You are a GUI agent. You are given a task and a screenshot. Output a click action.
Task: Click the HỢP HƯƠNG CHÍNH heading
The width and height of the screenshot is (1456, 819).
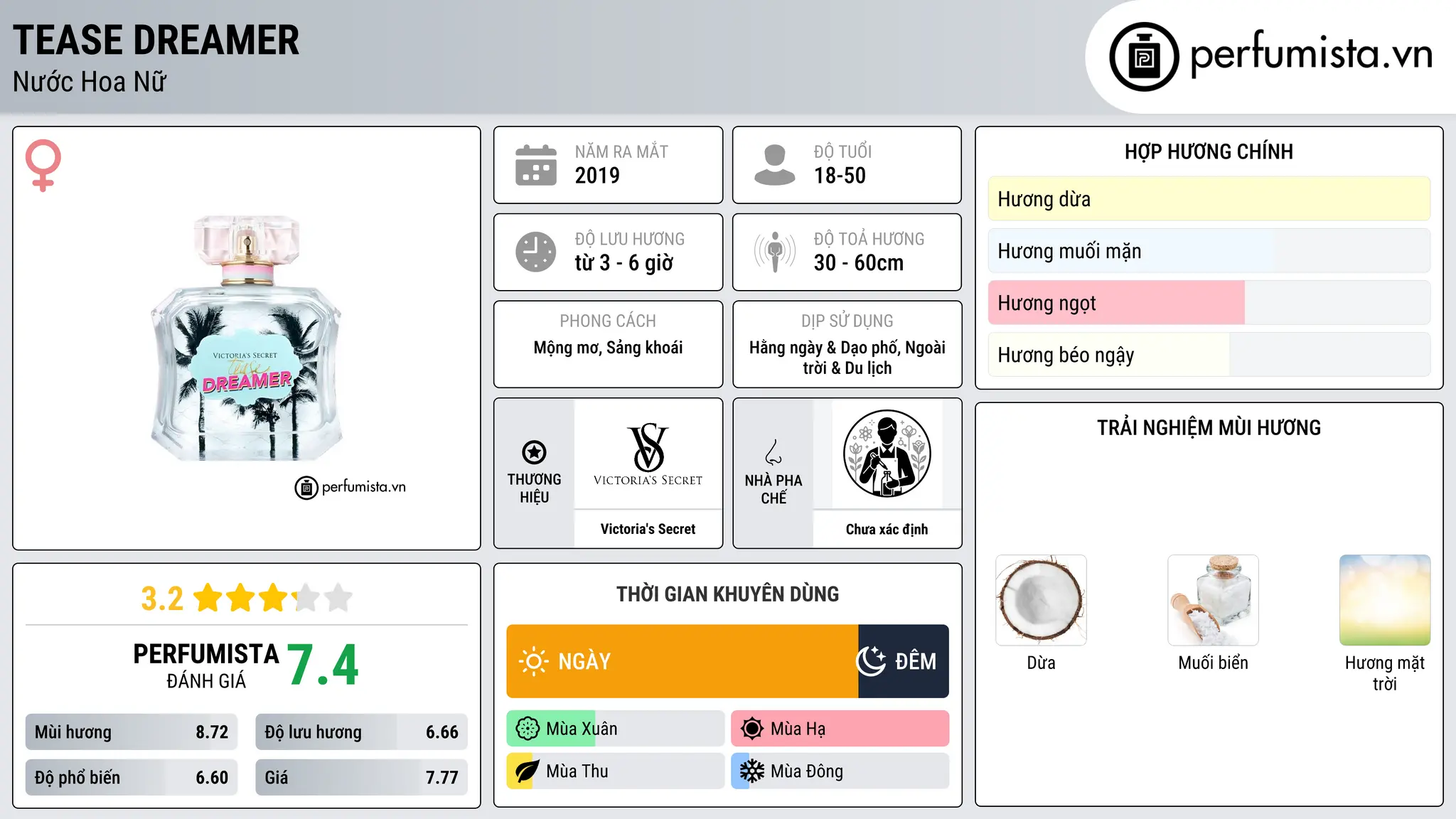tap(1209, 151)
